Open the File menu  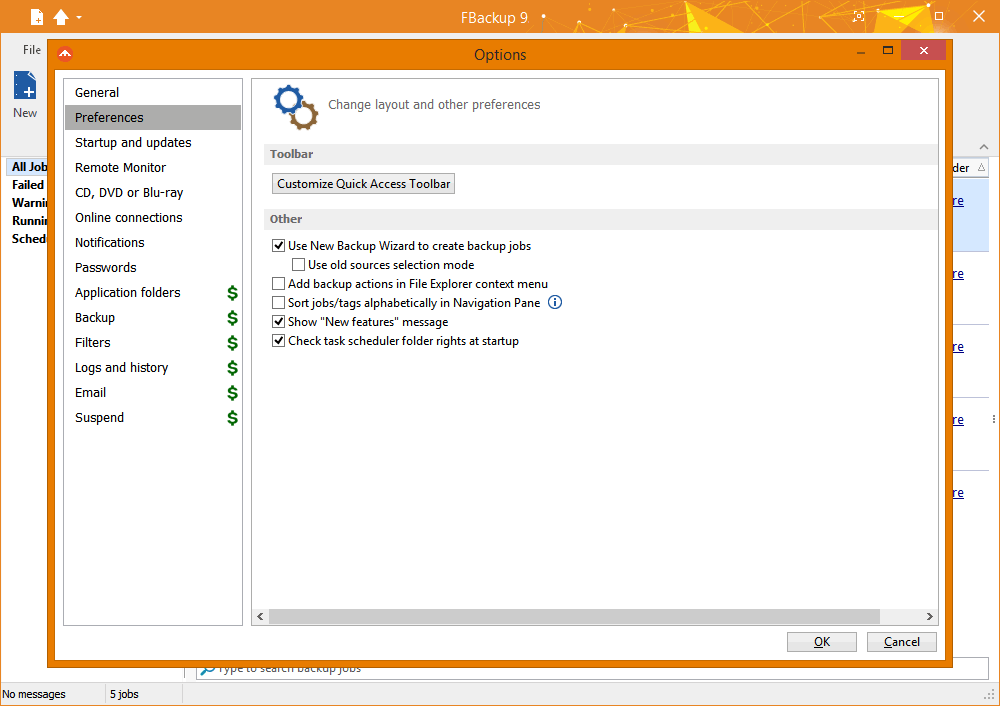point(31,50)
